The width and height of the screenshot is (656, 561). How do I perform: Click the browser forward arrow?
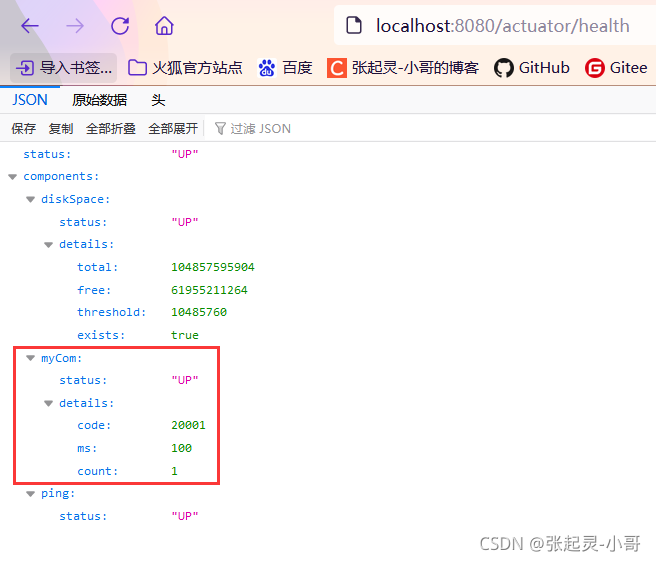click(x=75, y=26)
